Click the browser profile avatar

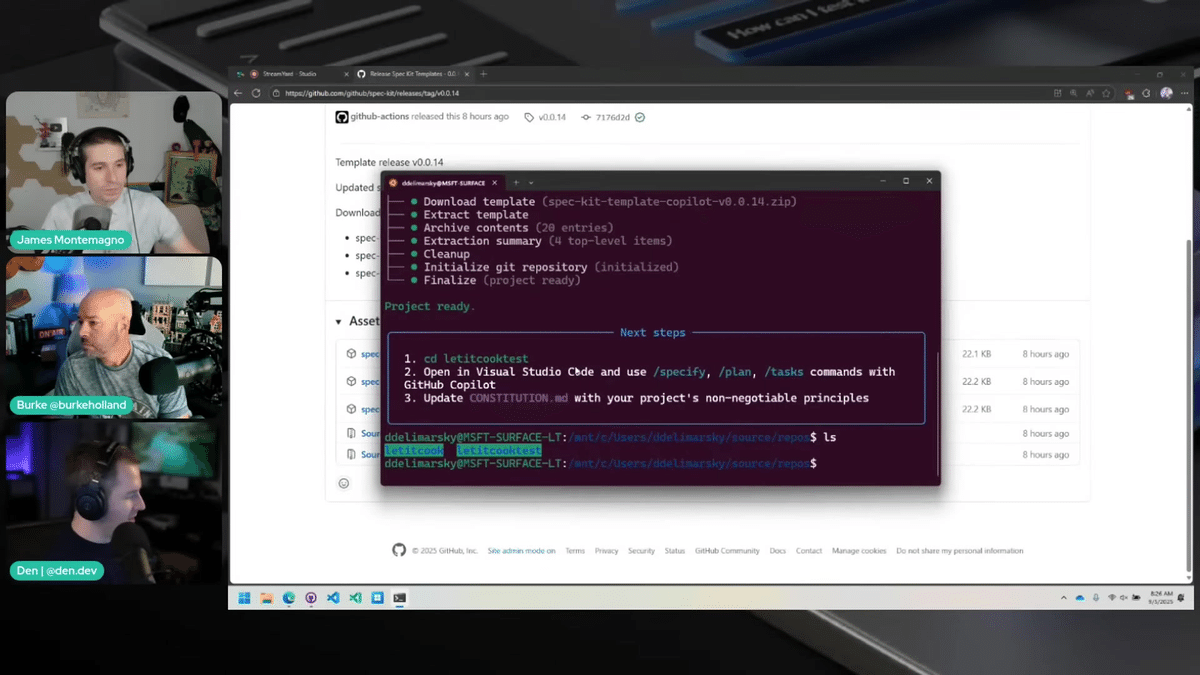click(x=1166, y=93)
